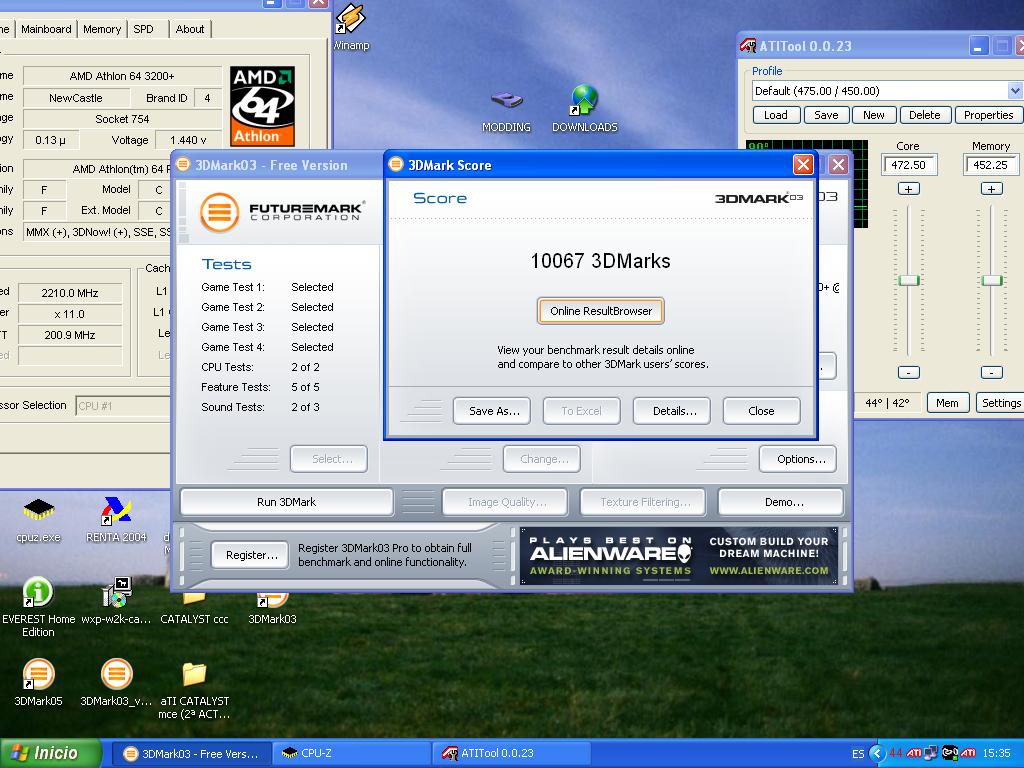Decrease Core clock with minus button
The width and height of the screenshot is (1024, 768).
pyautogui.click(x=908, y=372)
